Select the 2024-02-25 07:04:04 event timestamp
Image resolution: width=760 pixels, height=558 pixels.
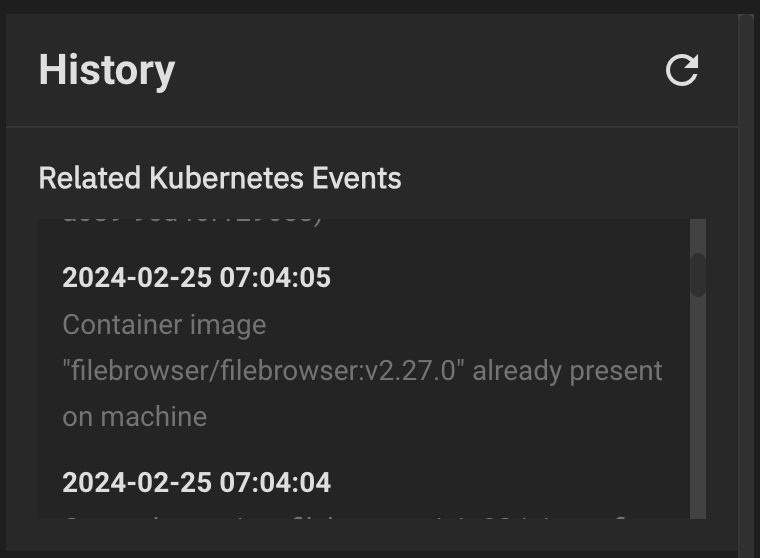(x=196, y=483)
